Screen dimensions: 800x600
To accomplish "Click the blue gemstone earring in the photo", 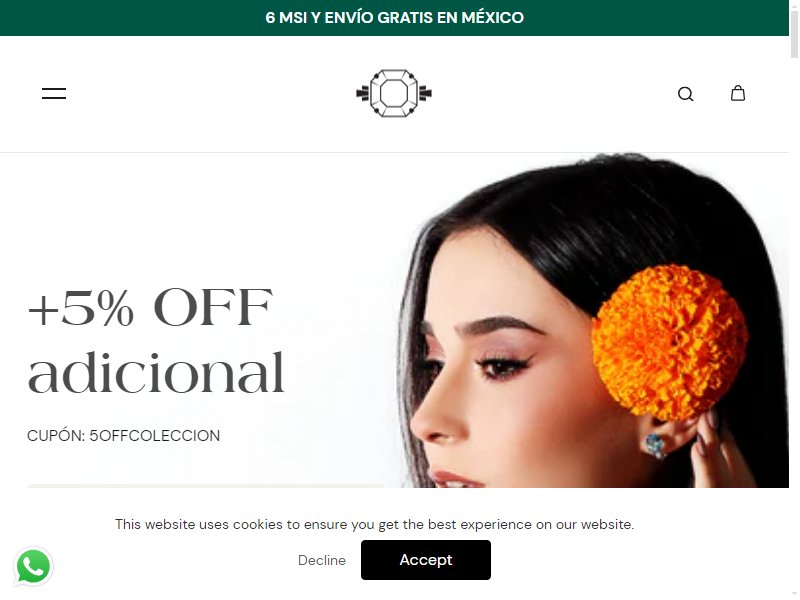I will [656, 445].
